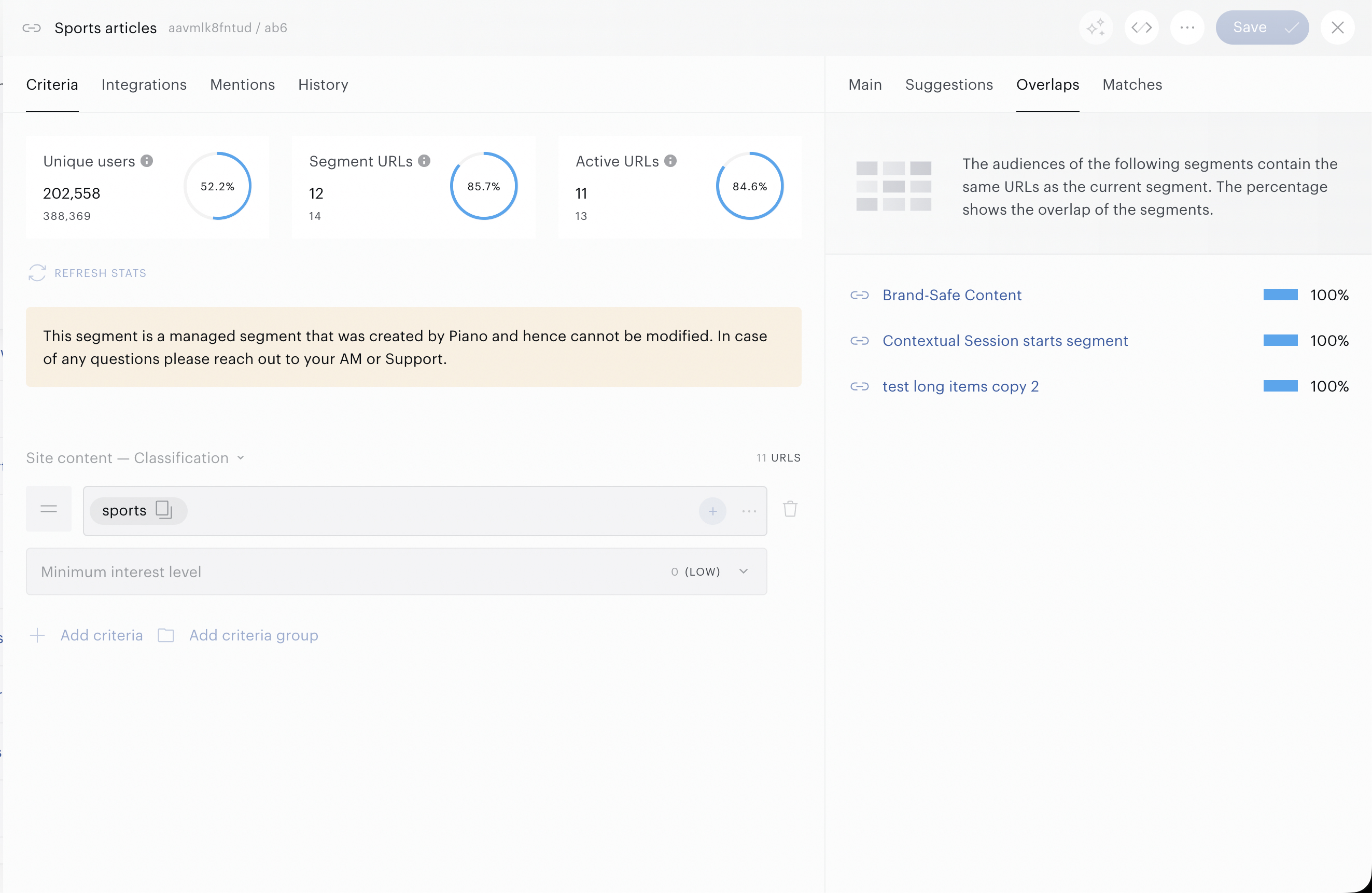This screenshot has height=893, width=1372.
Task: Open the Mentions tab
Action: [243, 84]
